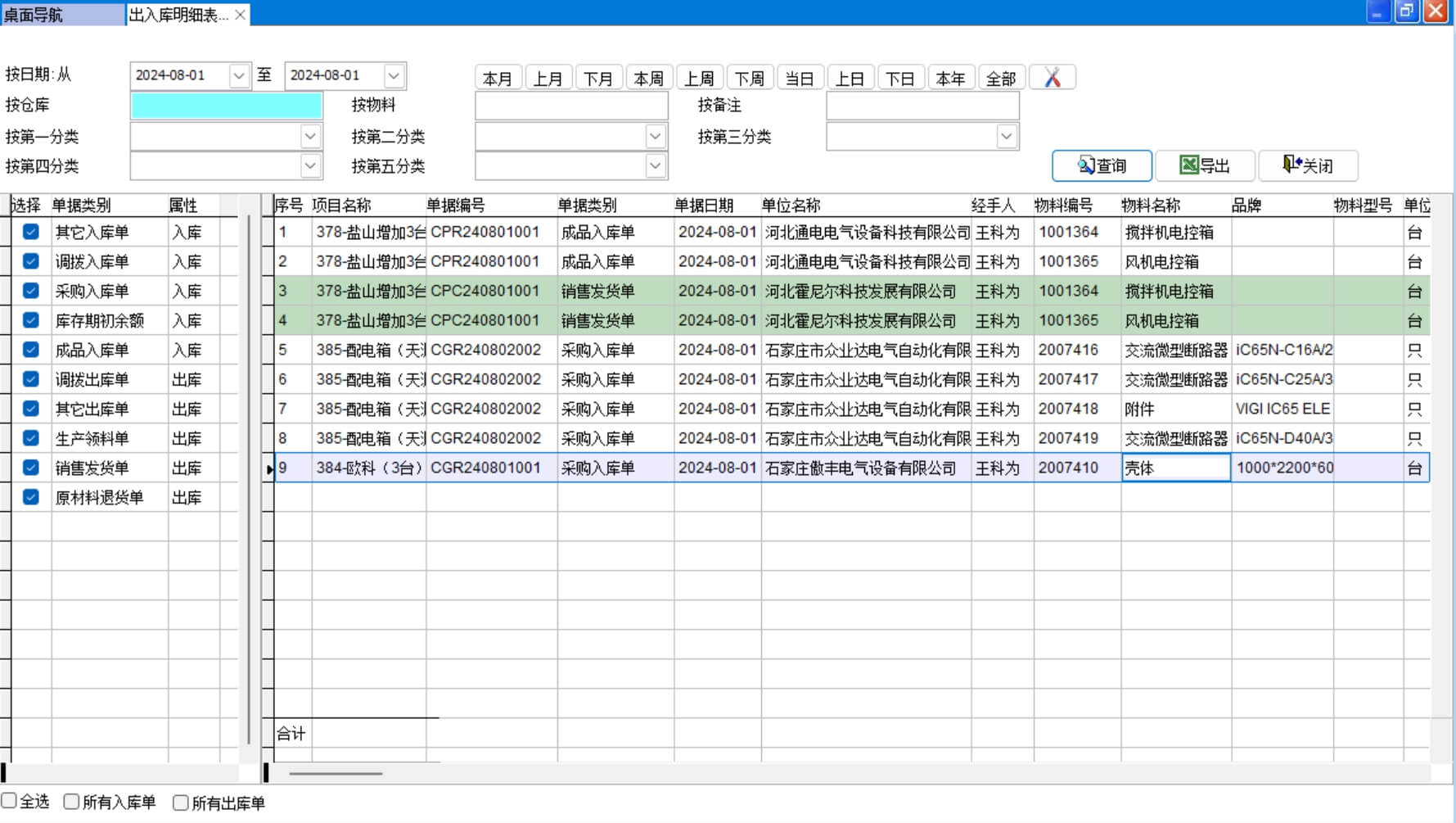Click the clear filter X icon

(1052, 78)
